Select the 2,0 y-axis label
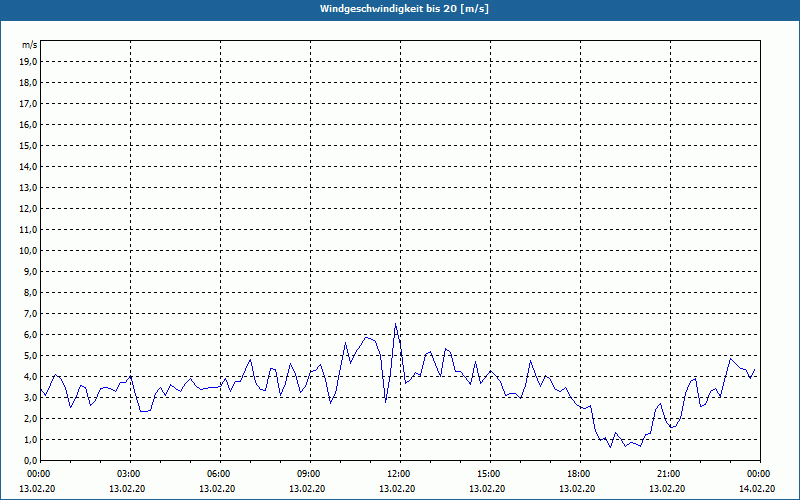Image resolution: width=800 pixels, height=500 pixels. (x=30, y=419)
